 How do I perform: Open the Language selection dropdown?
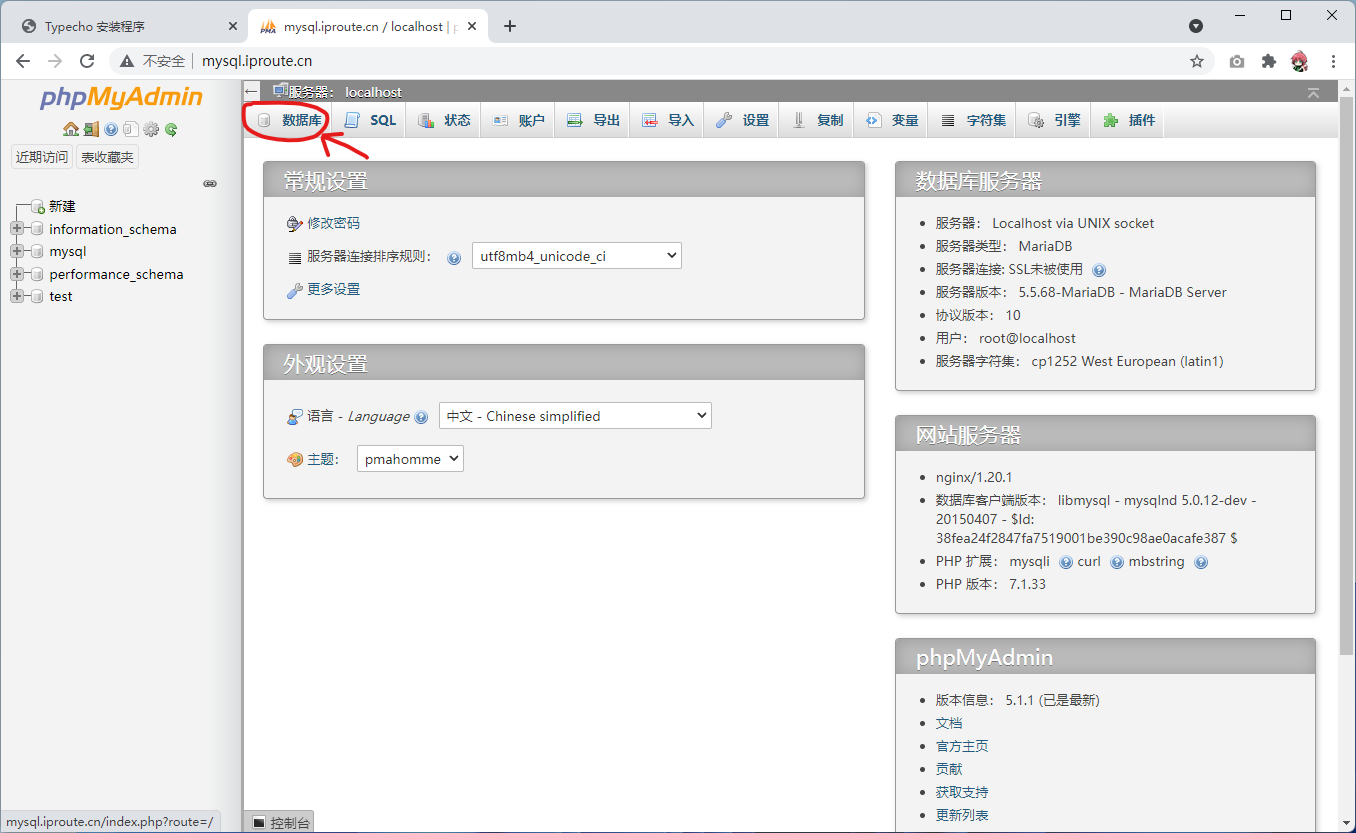575,416
